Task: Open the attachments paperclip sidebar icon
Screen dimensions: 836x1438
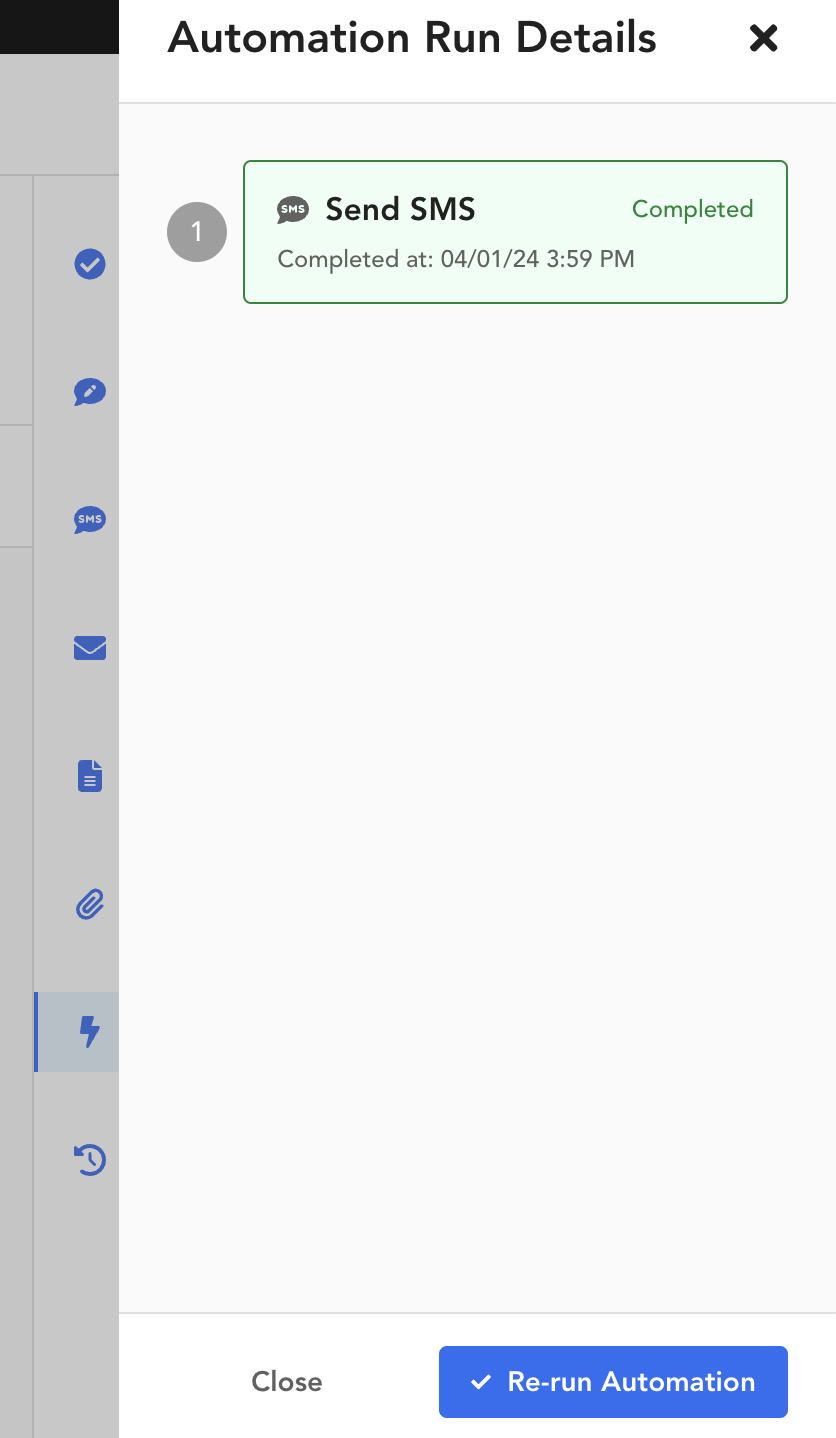Action: click(x=90, y=904)
